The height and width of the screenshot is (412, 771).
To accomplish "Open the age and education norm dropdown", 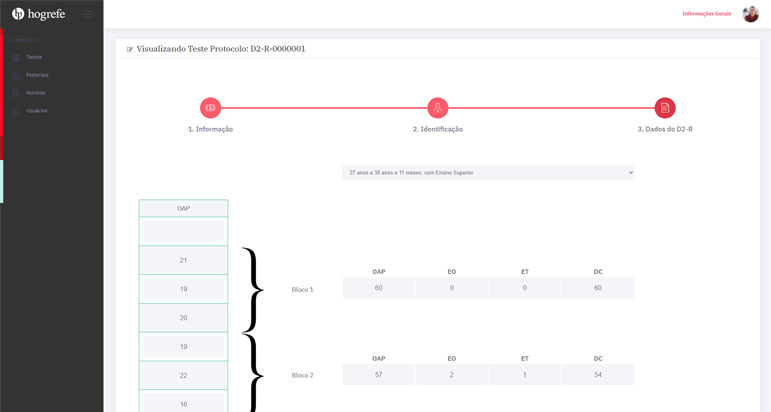I will pos(488,173).
